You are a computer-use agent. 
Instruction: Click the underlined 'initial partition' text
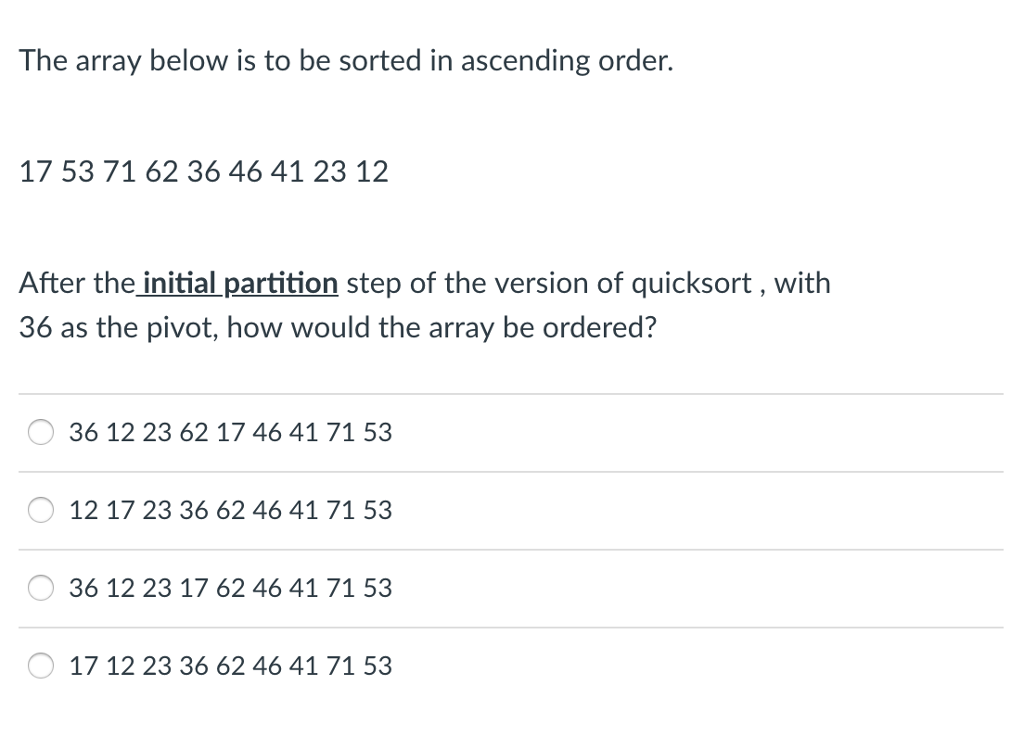pos(238,283)
